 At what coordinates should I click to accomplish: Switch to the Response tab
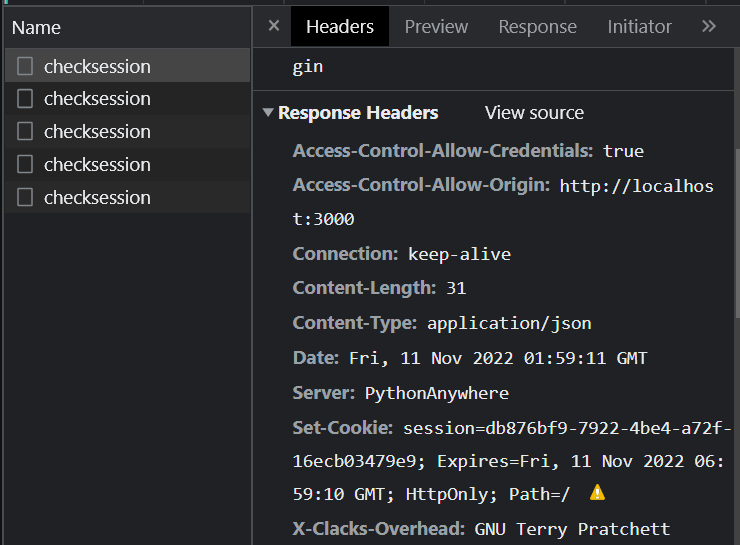(x=538, y=26)
